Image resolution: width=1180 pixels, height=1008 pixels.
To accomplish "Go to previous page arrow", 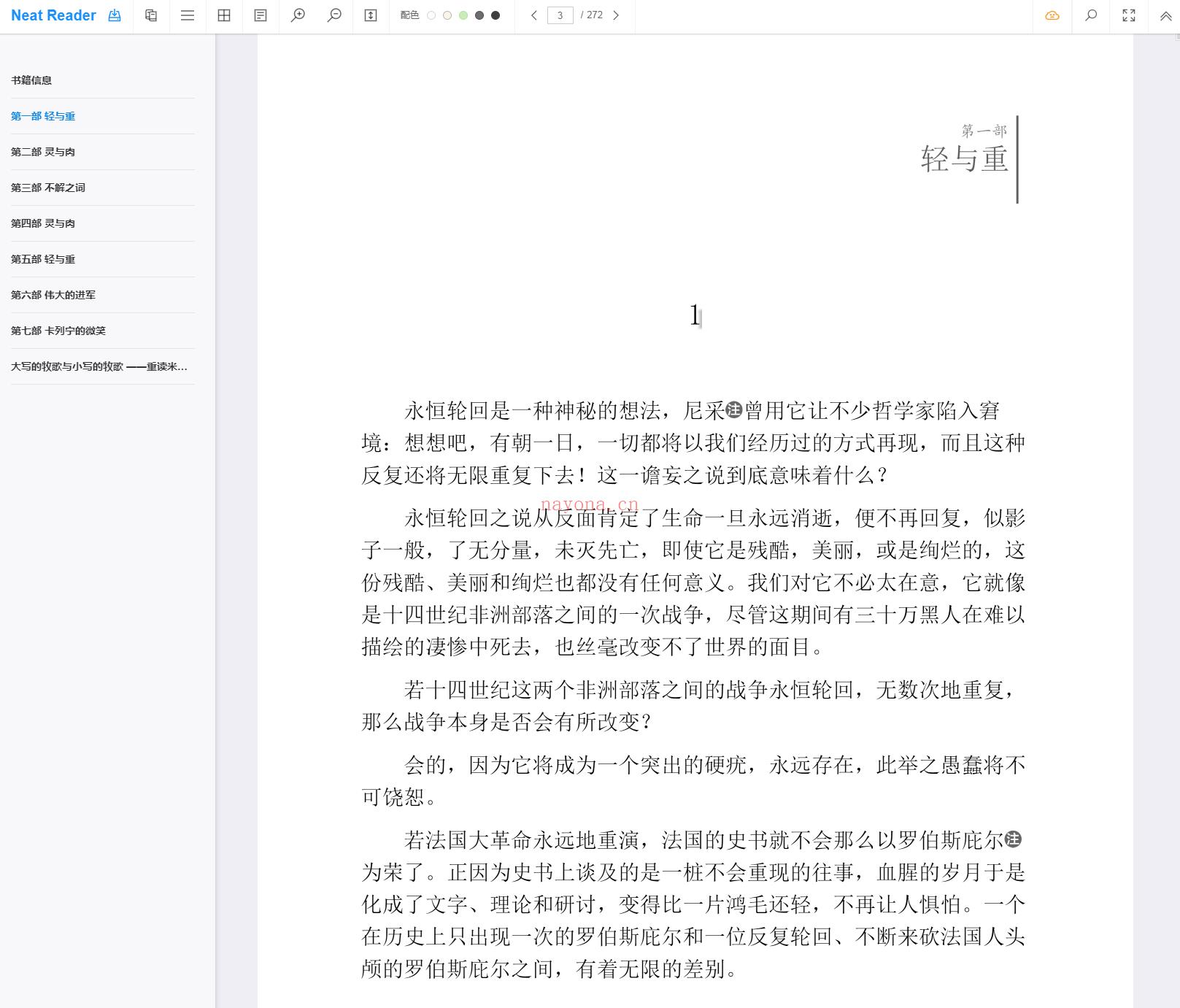I will [x=534, y=15].
